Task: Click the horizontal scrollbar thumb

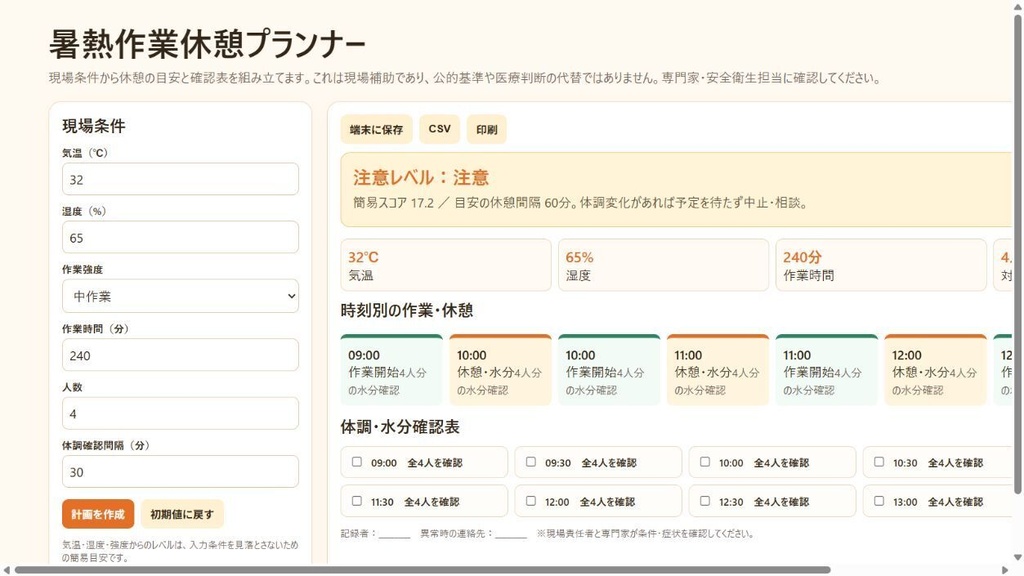Action: tap(423, 570)
